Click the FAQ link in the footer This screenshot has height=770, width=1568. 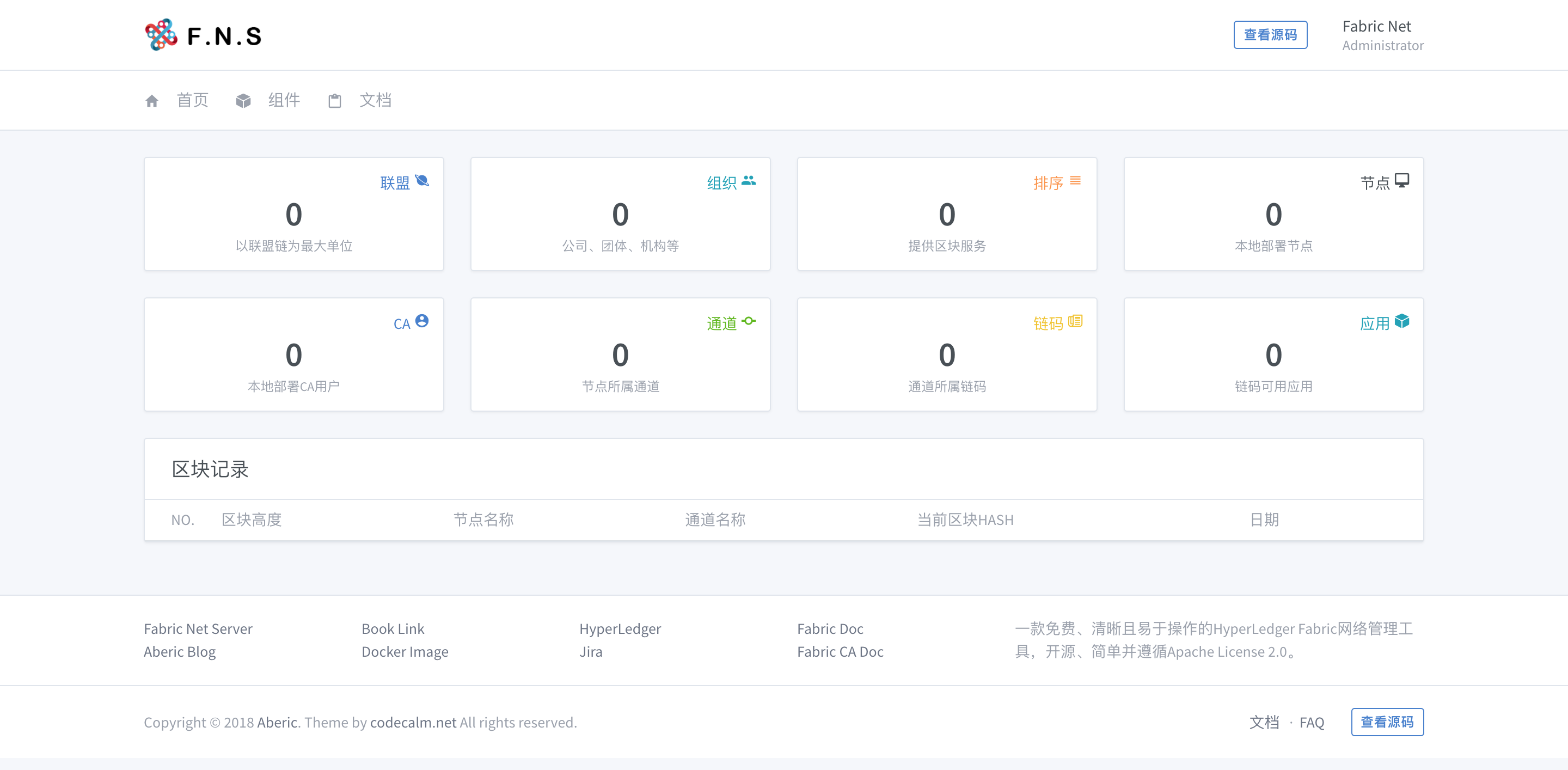pyautogui.click(x=1312, y=723)
